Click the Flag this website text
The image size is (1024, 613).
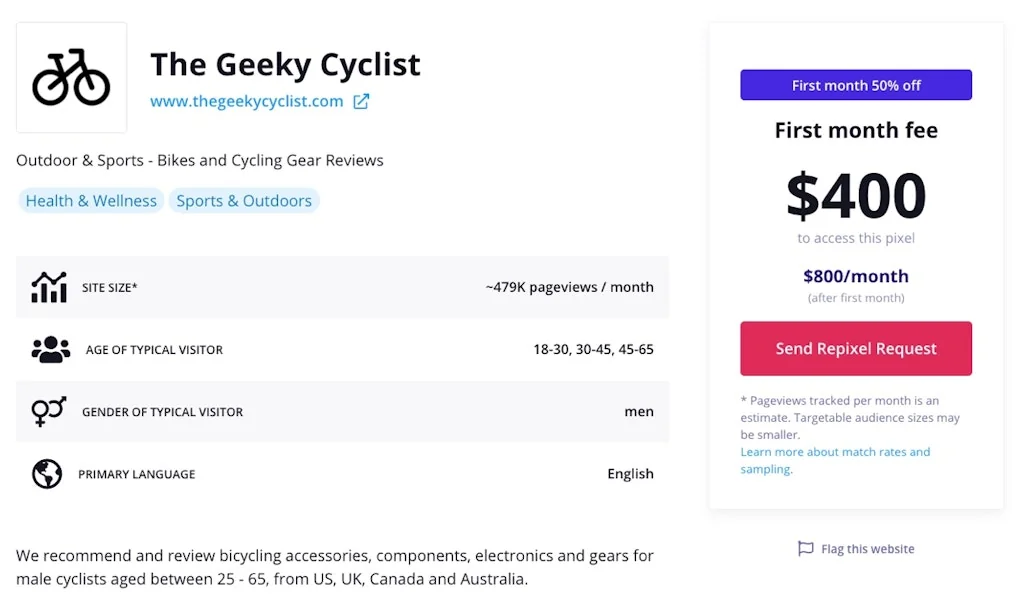(x=867, y=549)
